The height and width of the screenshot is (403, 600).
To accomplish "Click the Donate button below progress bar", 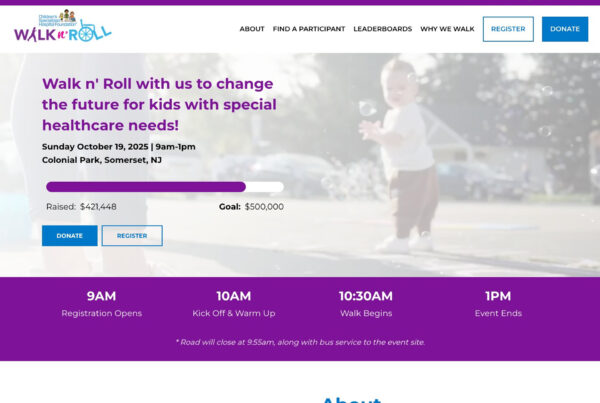I will coord(70,236).
